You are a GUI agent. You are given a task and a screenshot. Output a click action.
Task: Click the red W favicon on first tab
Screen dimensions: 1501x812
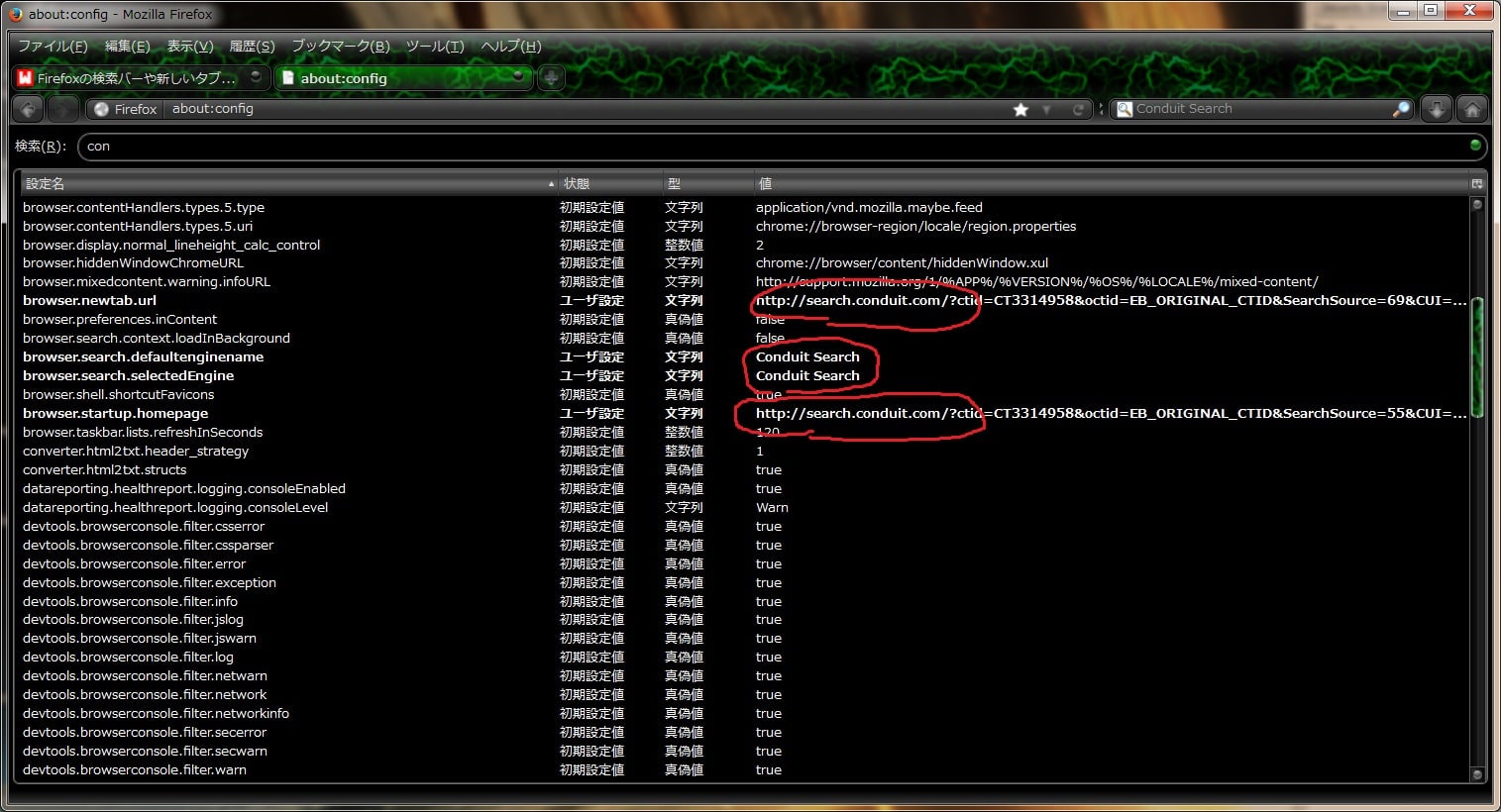click(x=25, y=77)
